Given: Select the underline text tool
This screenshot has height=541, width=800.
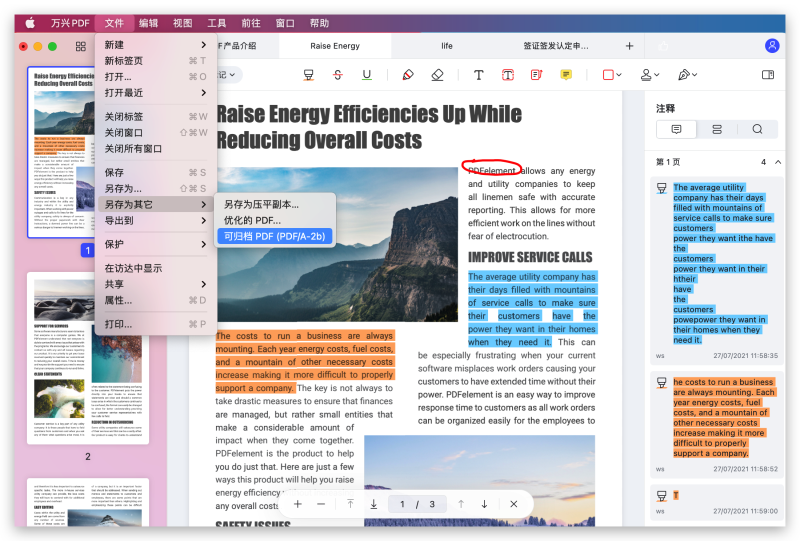Looking at the screenshot, I should (366, 75).
